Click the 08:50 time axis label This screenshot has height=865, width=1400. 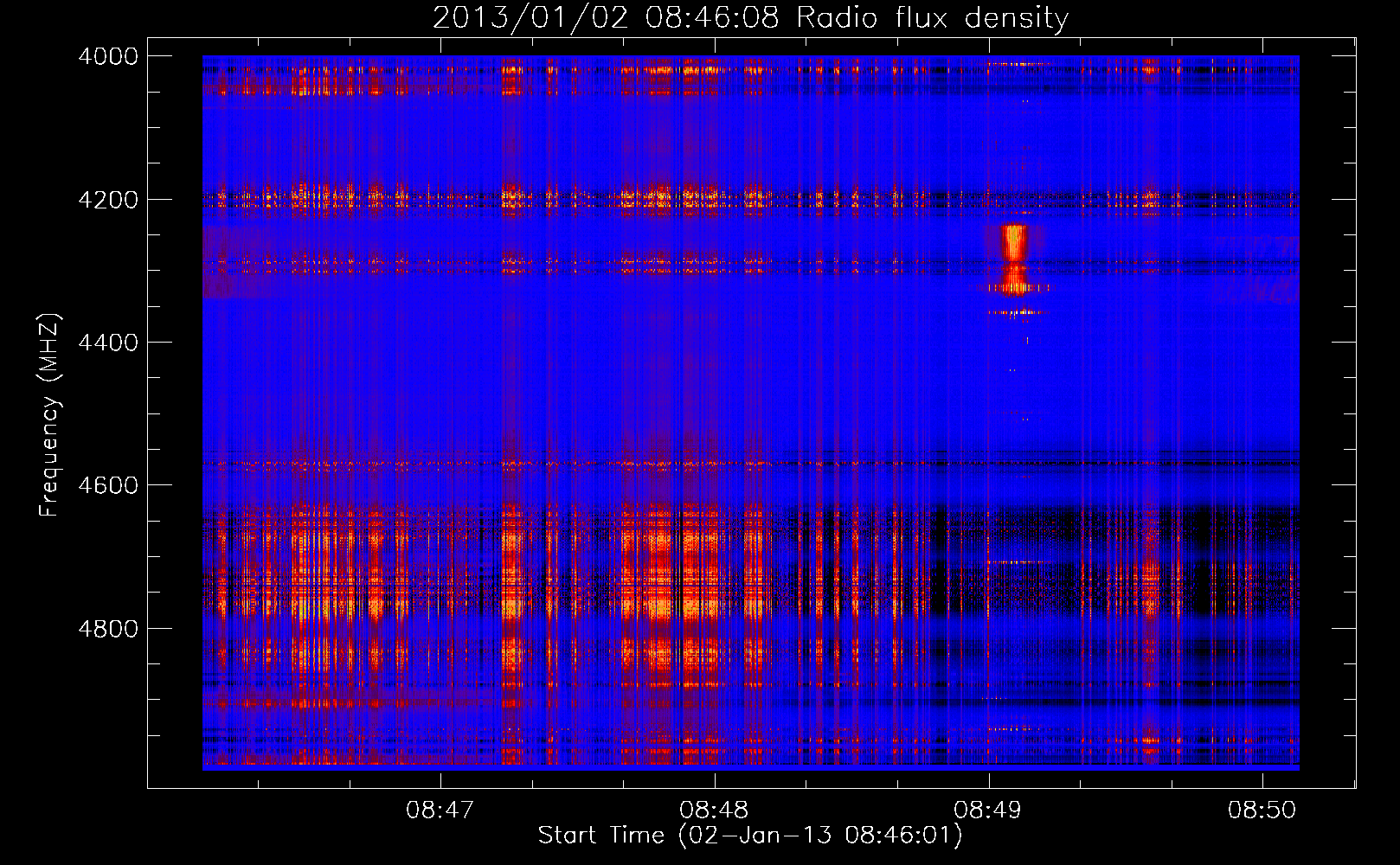click(x=1262, y=810)
